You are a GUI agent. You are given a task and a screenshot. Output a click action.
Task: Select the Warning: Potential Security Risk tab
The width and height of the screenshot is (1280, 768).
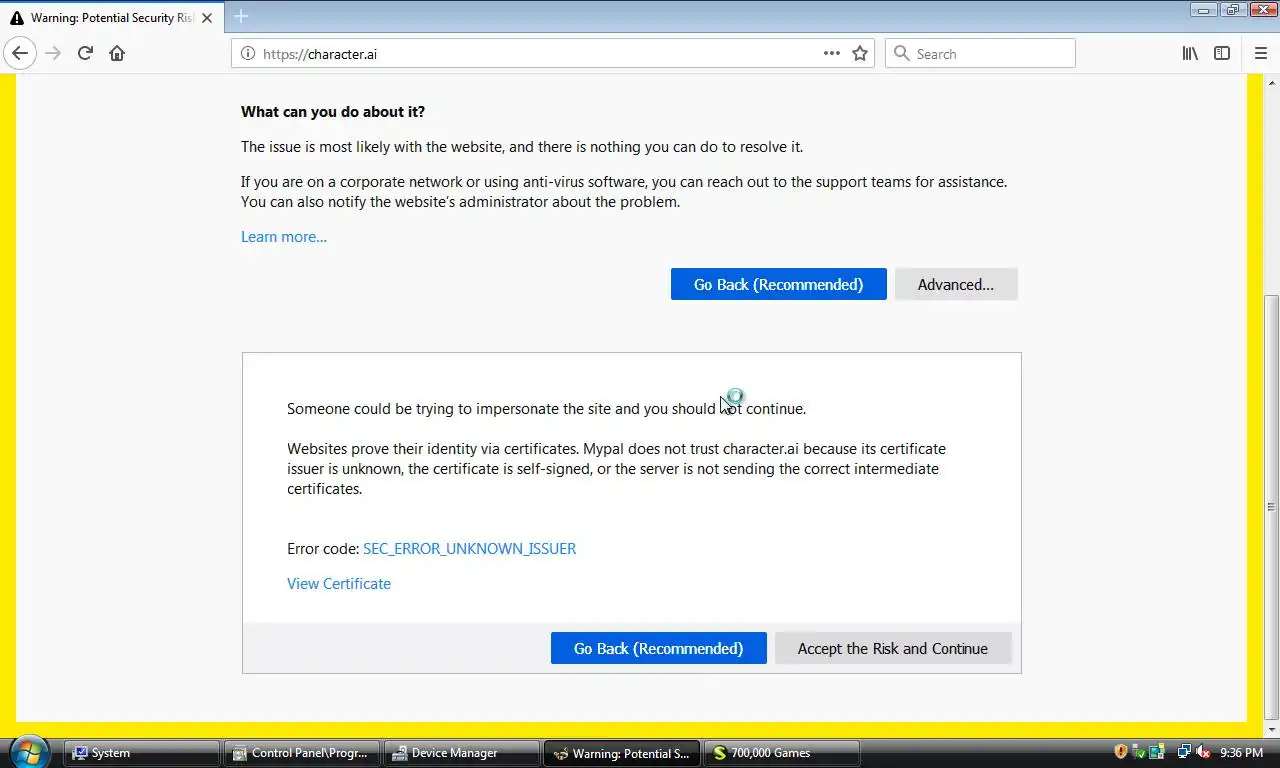point(111,18)
